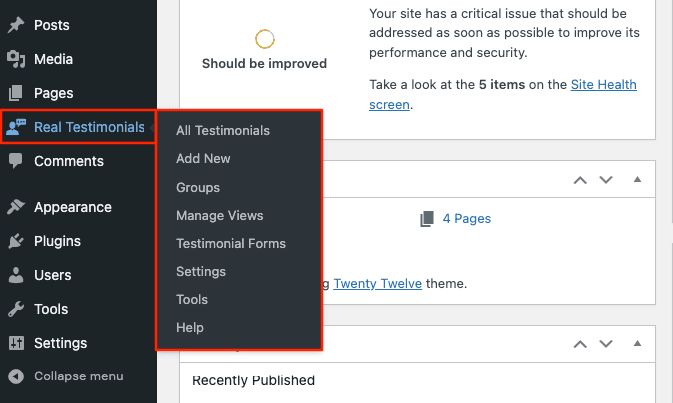Move the 4 Pages widget down

click(x=606, y=180)
